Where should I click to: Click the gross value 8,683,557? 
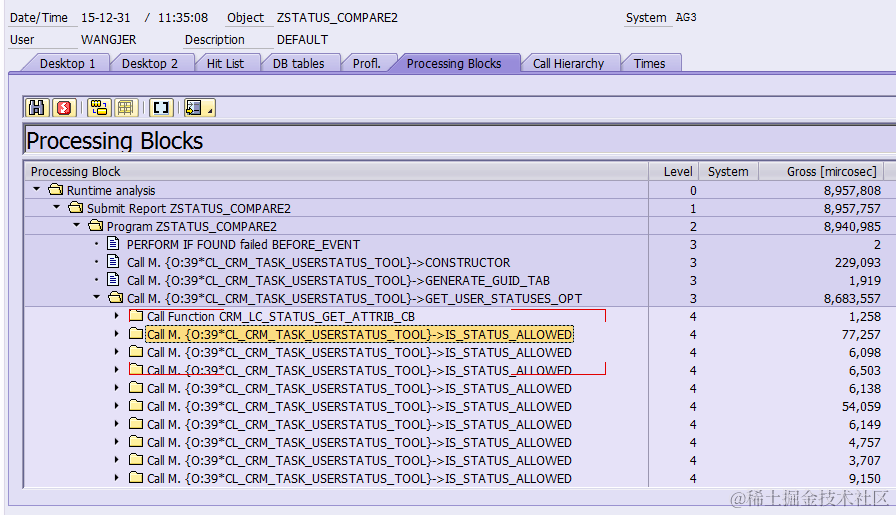click(x=852, y=298)
